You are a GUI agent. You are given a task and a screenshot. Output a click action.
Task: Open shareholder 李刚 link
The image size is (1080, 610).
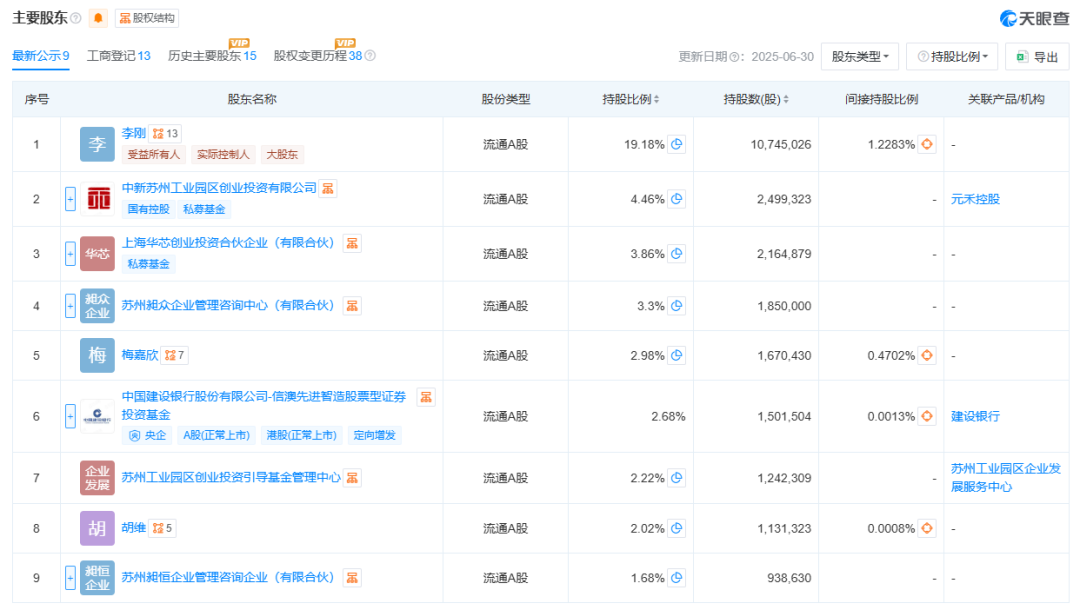pyautogui.click(x=134, y=133)
